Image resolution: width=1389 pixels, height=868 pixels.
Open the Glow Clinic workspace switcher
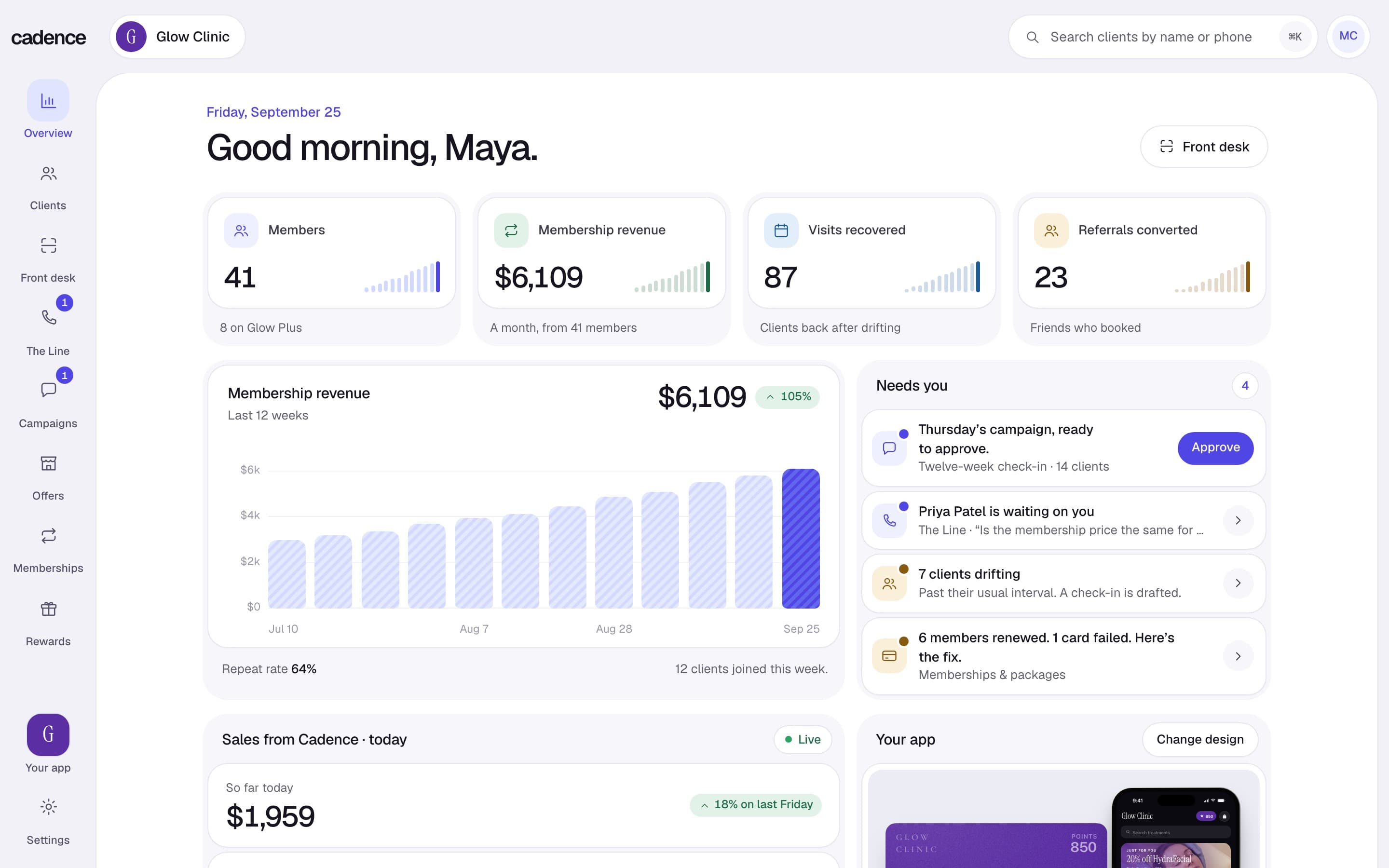177,37
